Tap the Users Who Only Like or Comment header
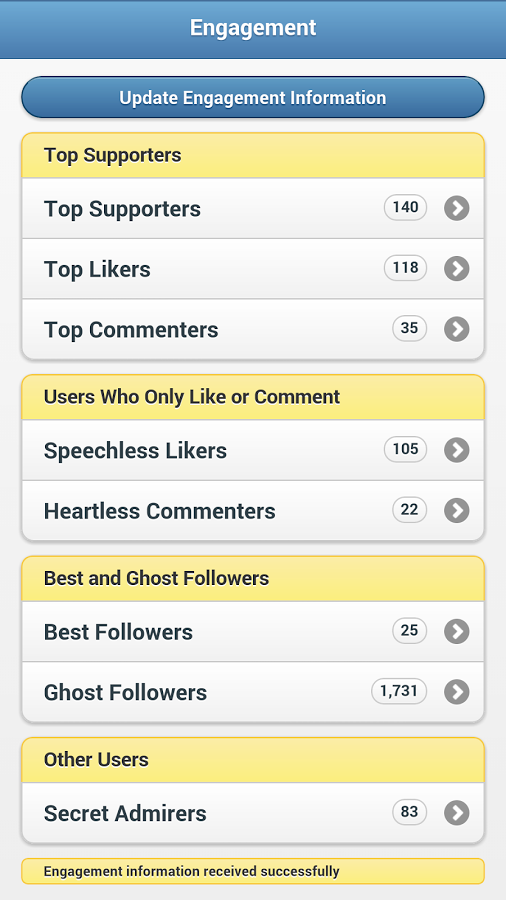This screenshot has height=900, width=506. click(253, 397)
